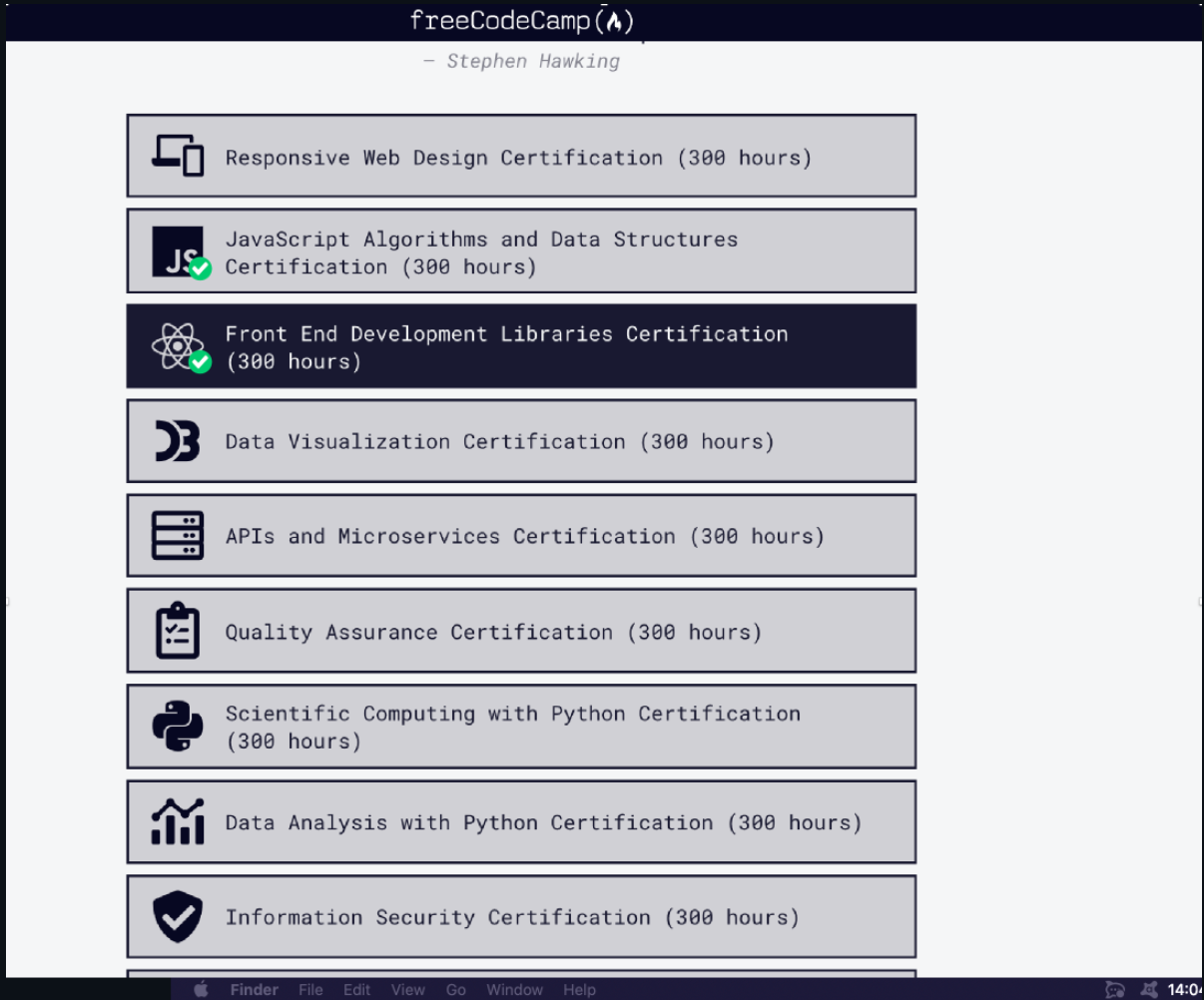The width and height of the screenshot is (1204, 1000).
Task: Click the freeCodeCamp flame logo
Action: (615, 21)
